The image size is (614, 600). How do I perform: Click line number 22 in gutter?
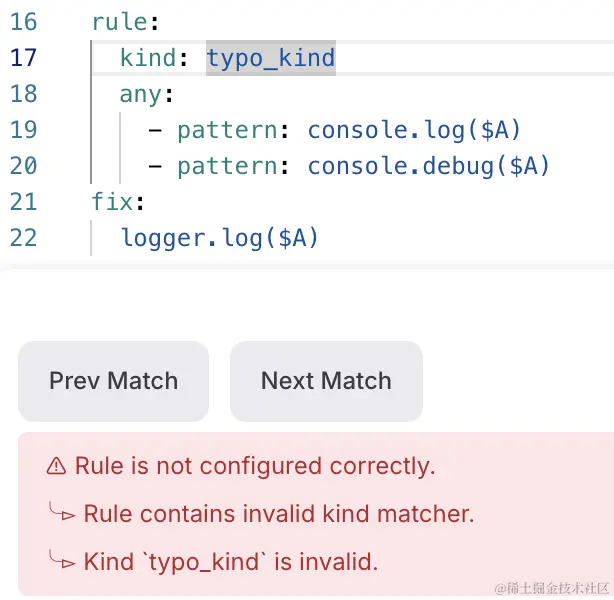pyautogui.click(x=23, y=238)
